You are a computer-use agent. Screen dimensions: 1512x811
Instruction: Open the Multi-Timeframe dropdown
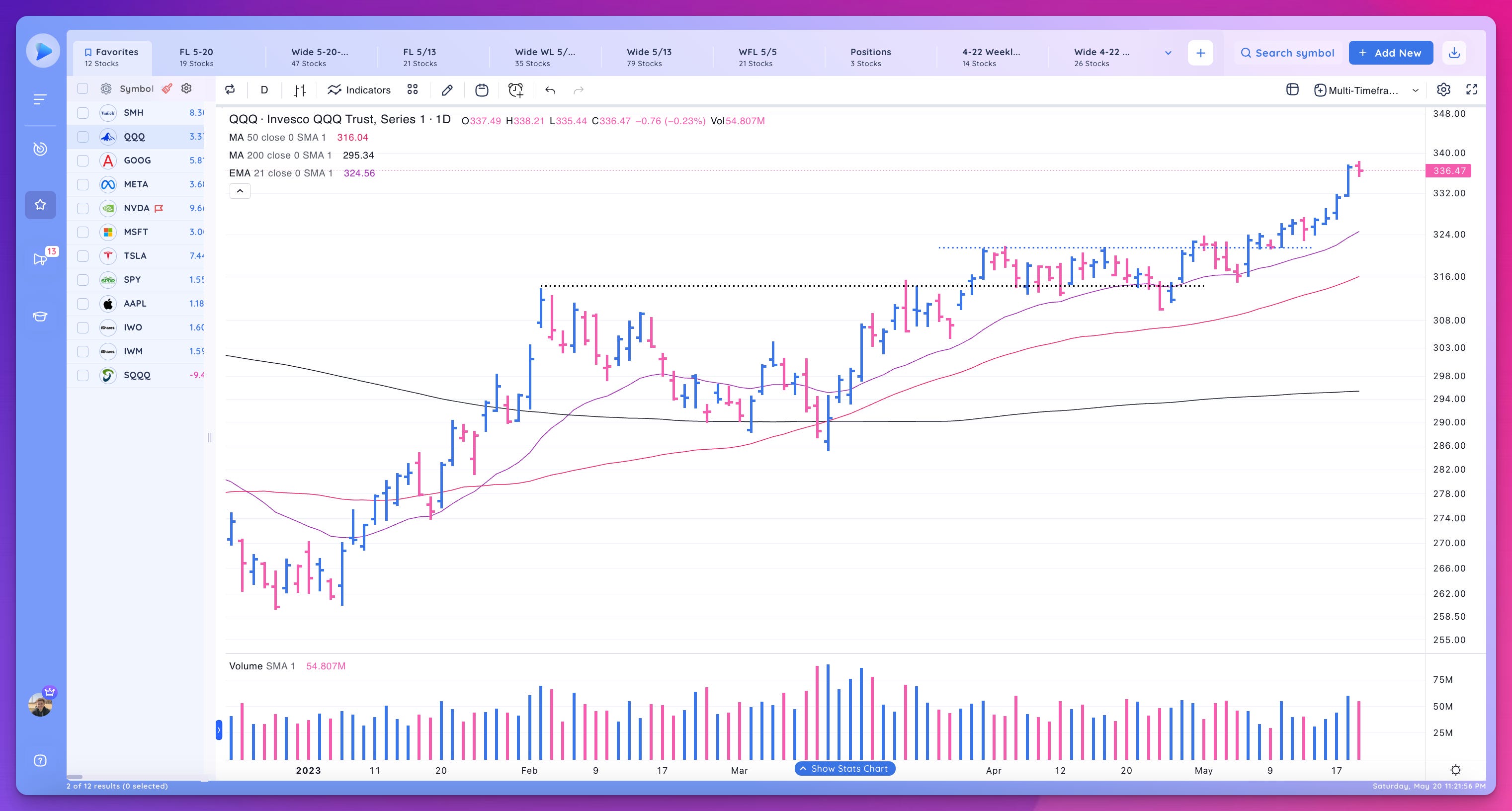coord(1366,90)
